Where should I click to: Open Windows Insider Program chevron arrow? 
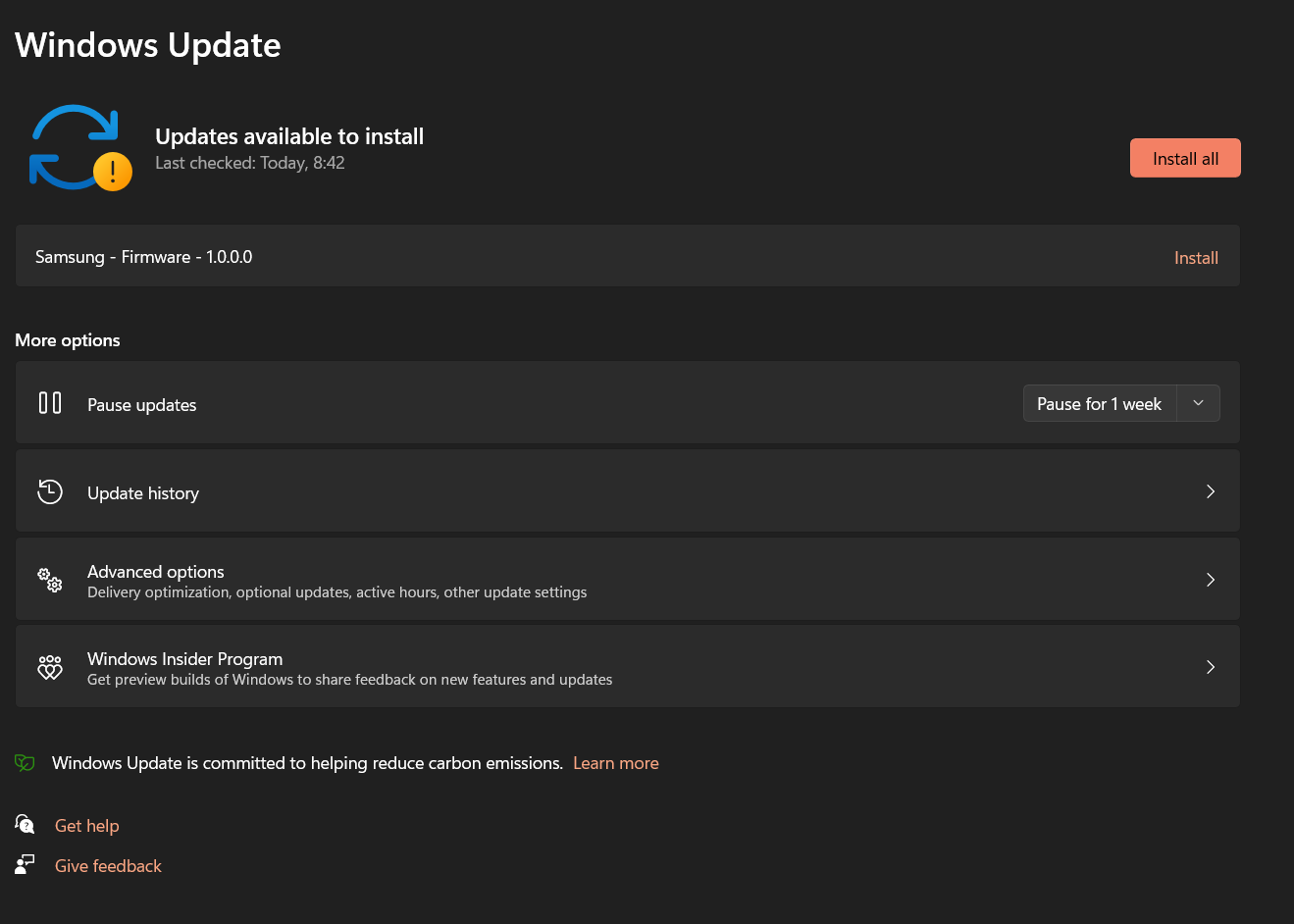1211,667
